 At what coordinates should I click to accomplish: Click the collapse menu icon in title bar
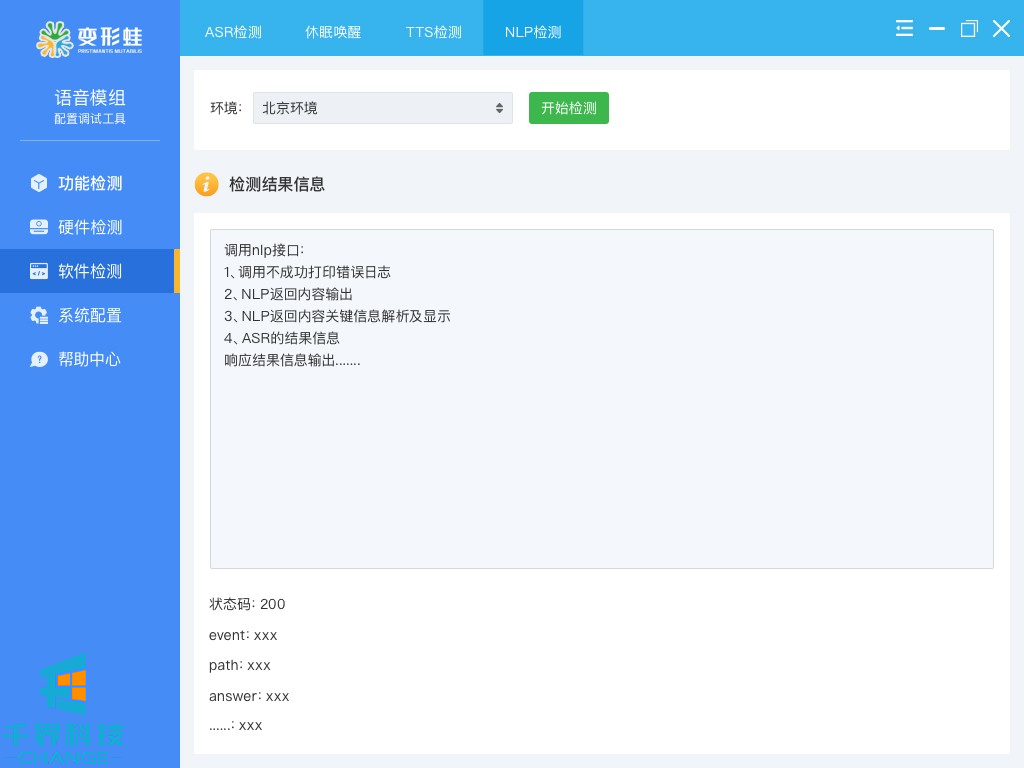point(904,29)
